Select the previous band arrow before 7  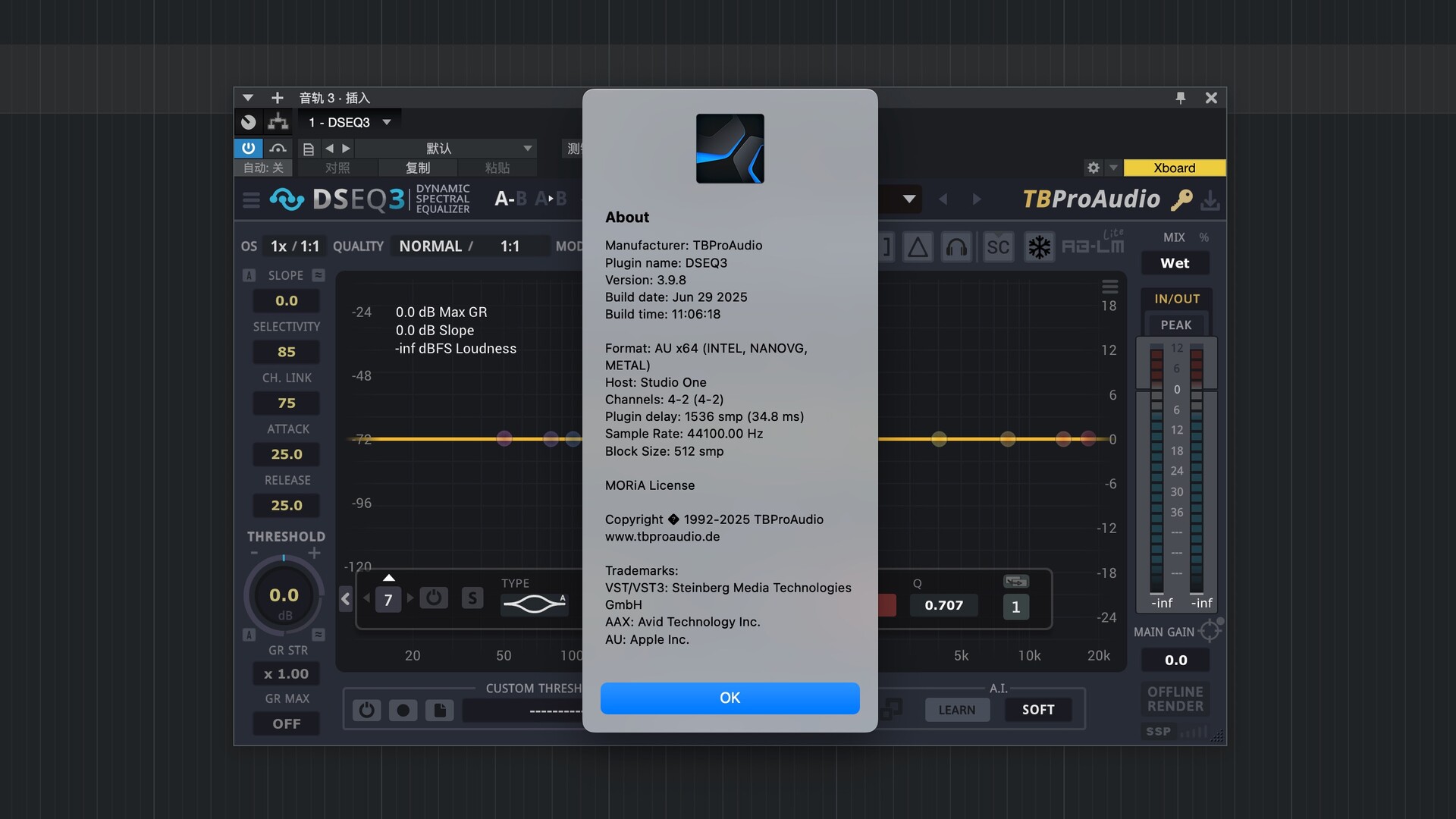[366, 598]
